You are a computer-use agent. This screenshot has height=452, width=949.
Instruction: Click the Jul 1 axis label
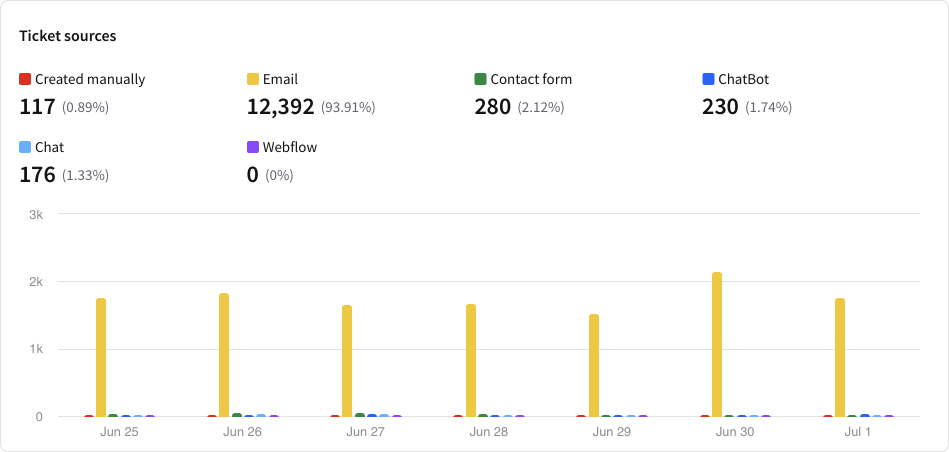click(858, 433)
